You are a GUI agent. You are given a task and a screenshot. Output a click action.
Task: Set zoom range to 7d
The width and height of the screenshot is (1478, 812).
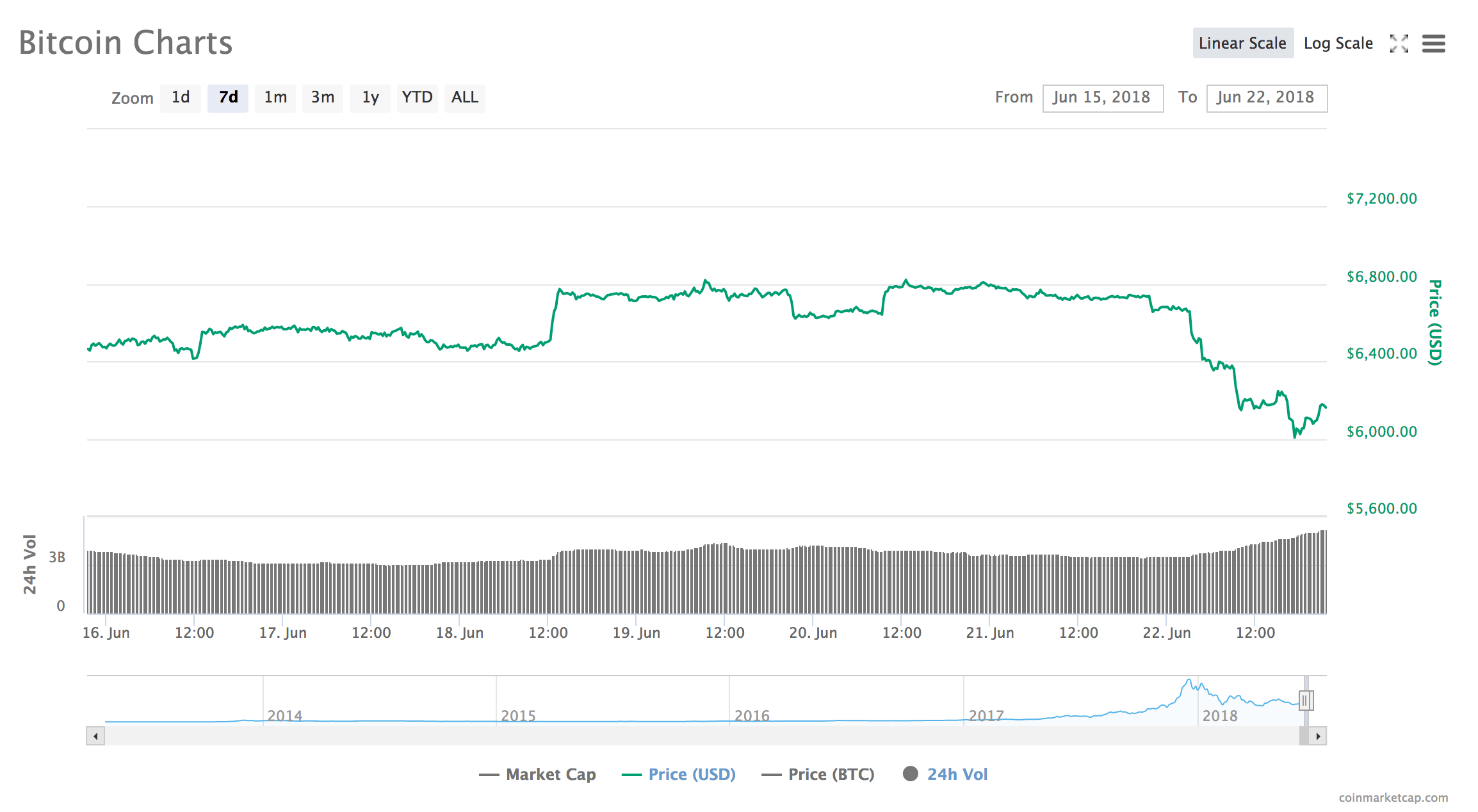228,98
